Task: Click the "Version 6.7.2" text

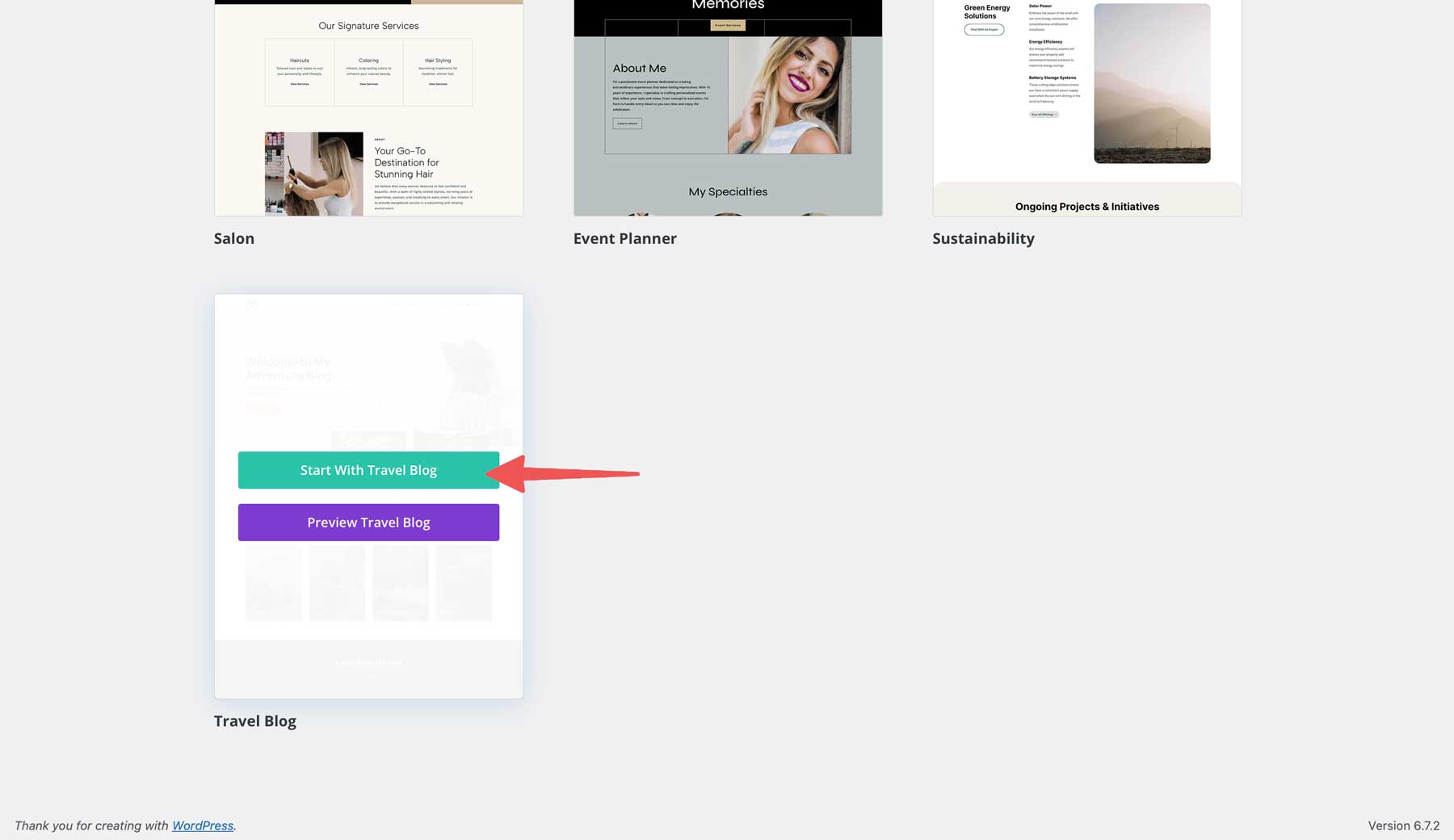Action: pyautogui.click(x=1404, y=825)
